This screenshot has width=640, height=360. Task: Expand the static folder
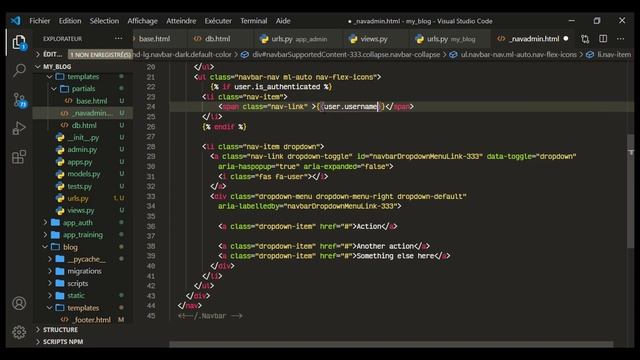(50, 296)
